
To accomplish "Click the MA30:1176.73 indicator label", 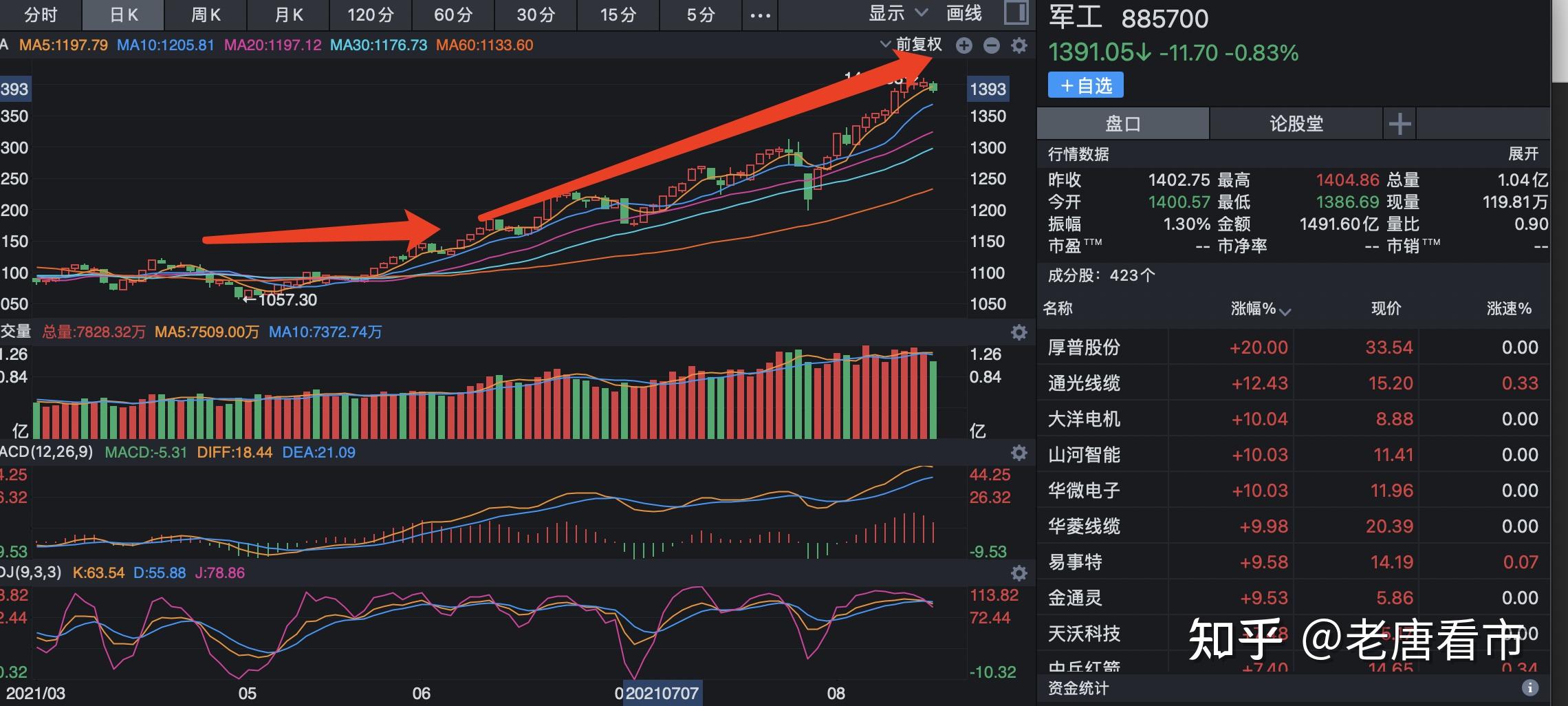I will 379,45.
